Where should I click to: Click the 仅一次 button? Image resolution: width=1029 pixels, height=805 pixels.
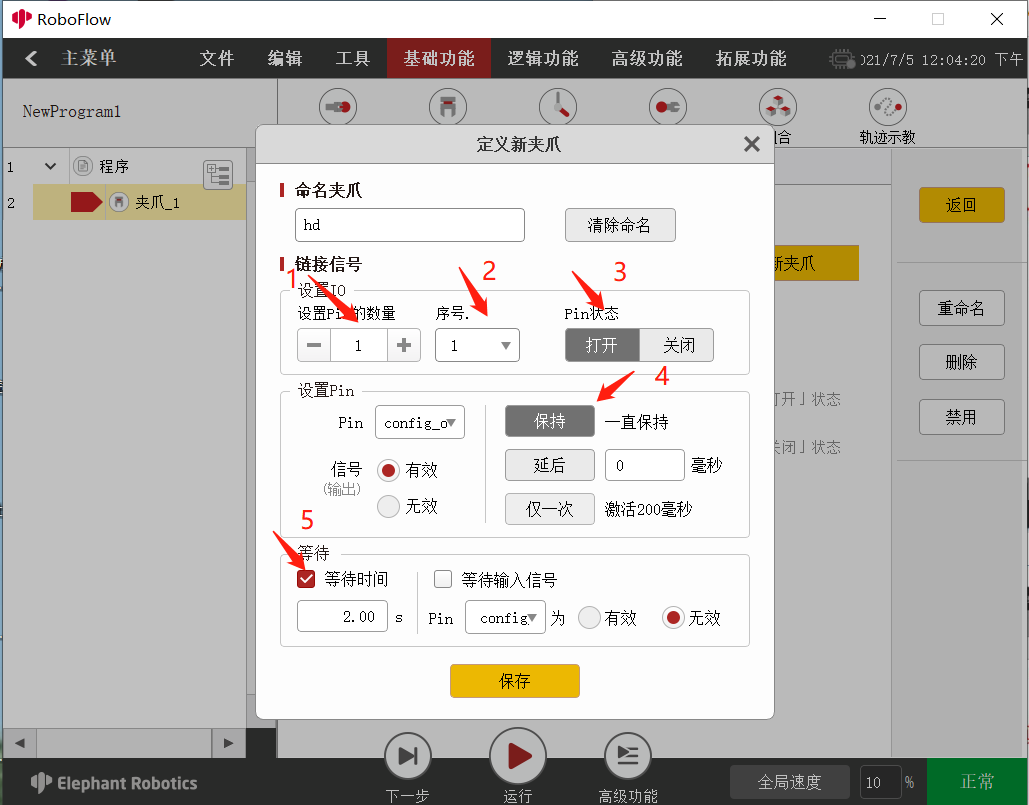549,509
